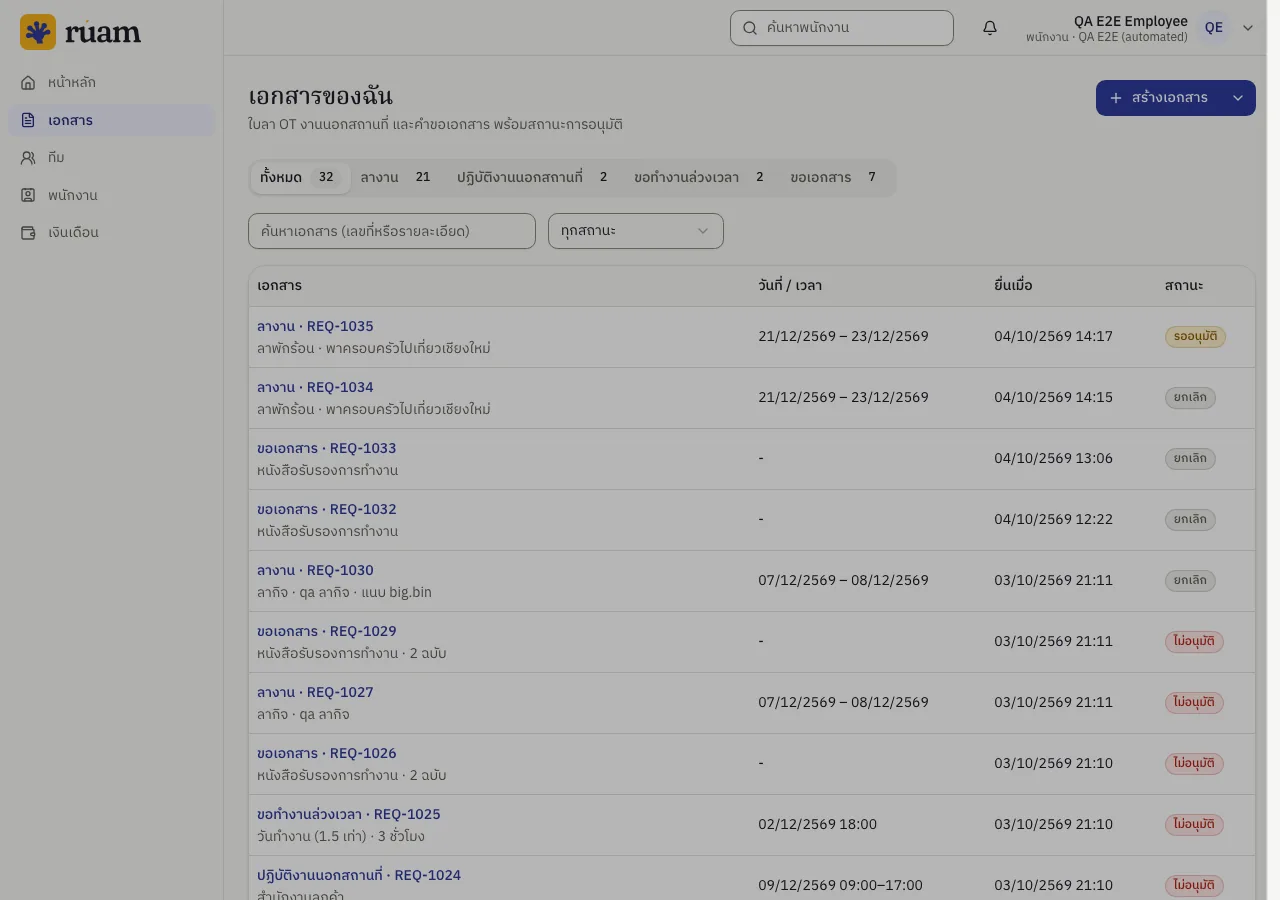Switch to the ขอทำงานล่วงเวลา tab
Viewport: 1280px width, 900px height.
pyautogui.click(x=699, y=177)
